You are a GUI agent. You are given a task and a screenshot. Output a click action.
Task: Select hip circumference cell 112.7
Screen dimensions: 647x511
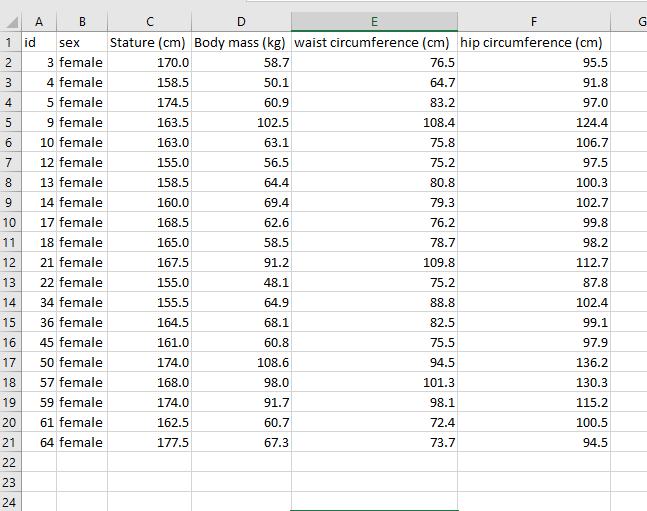coord(534,262)
